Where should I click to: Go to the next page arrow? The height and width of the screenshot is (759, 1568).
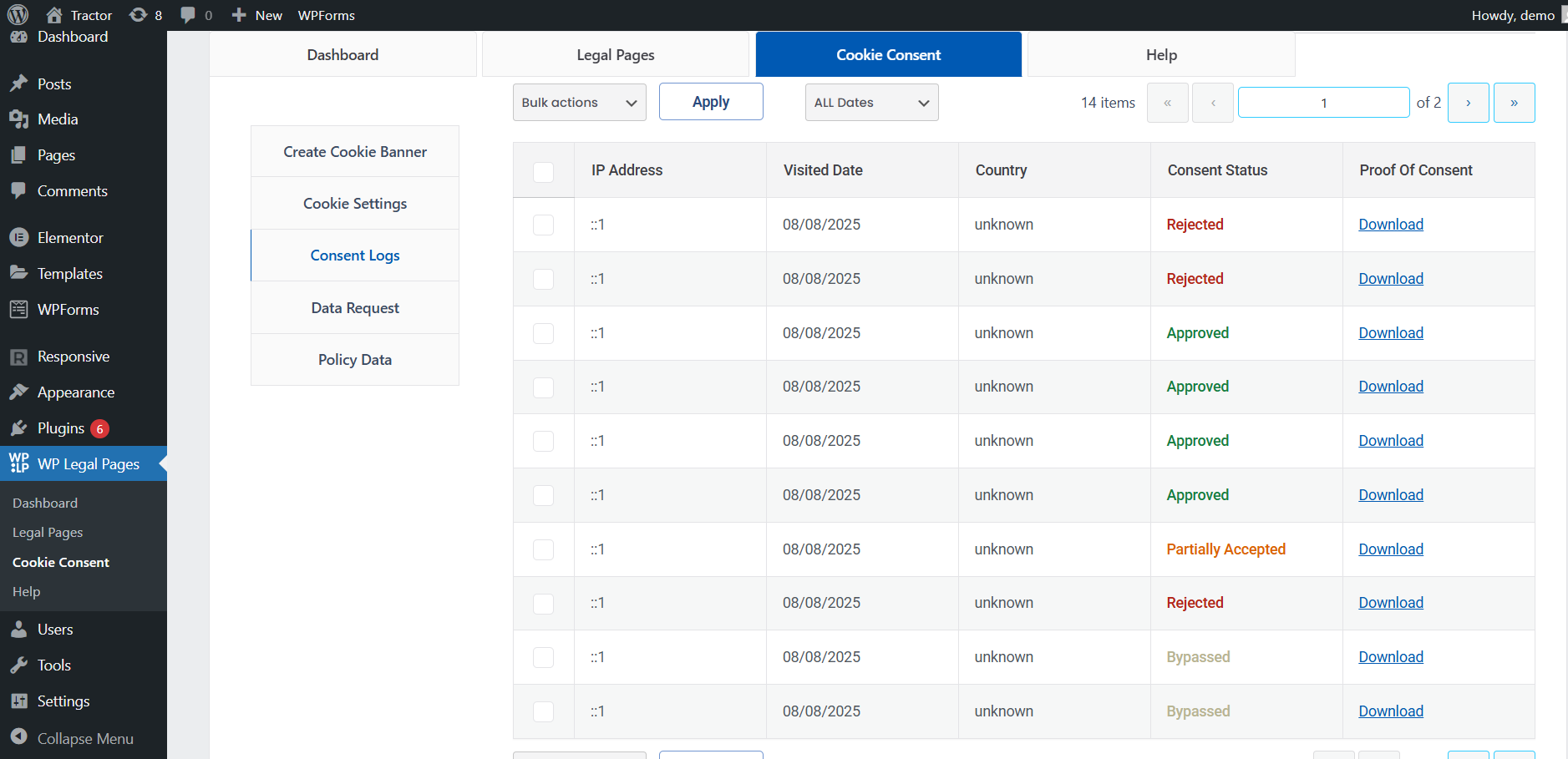pos(1468,103)
